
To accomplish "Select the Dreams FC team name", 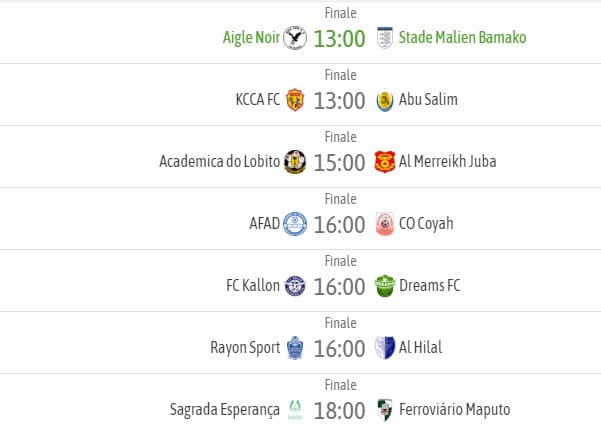I will 430,285.
